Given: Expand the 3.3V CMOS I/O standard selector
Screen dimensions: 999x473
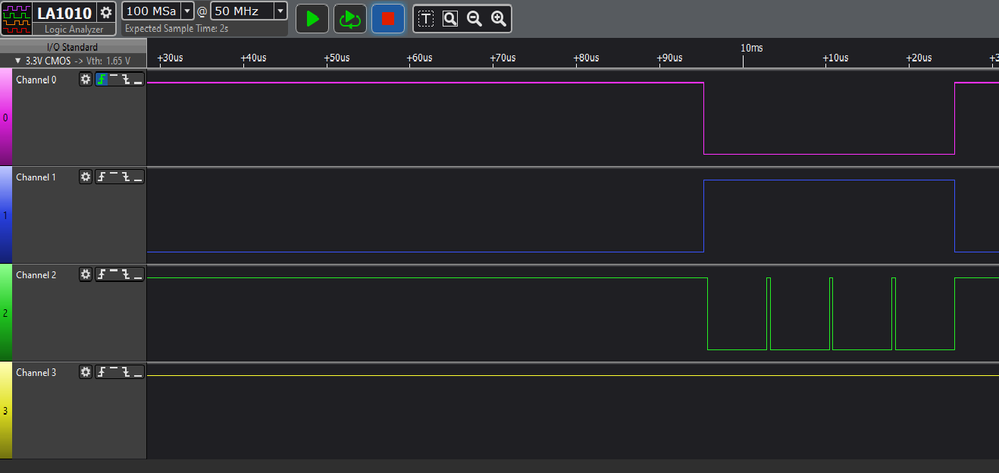Looking at the screenshot, I should point(73,61).
